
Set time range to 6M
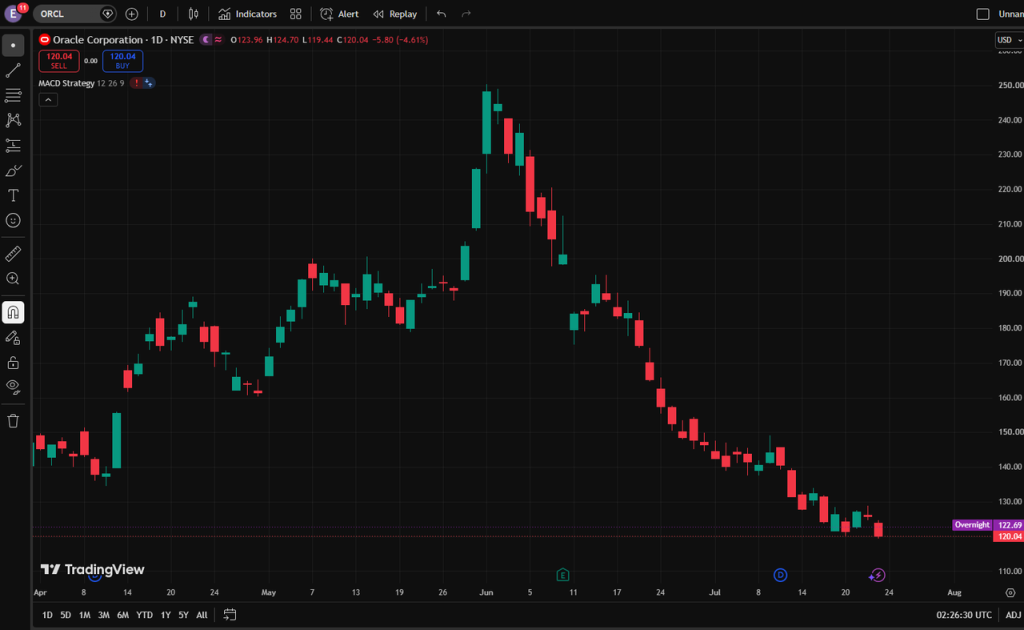click(x=123, y=615)
